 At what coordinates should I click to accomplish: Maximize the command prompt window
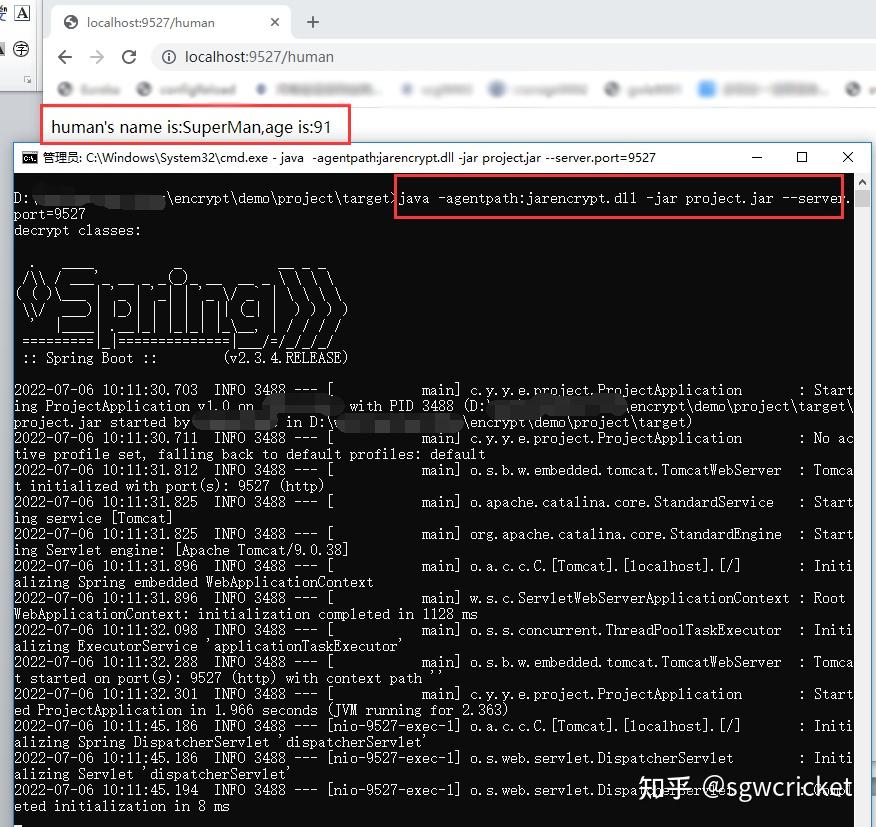coord(803,157)
